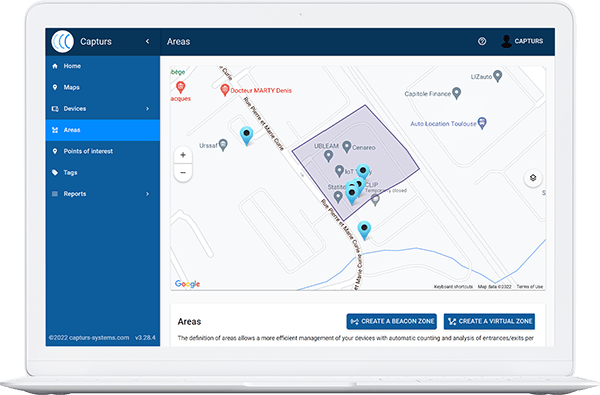
Task: Open the map Terms of Use link
Action: (530, 287)
